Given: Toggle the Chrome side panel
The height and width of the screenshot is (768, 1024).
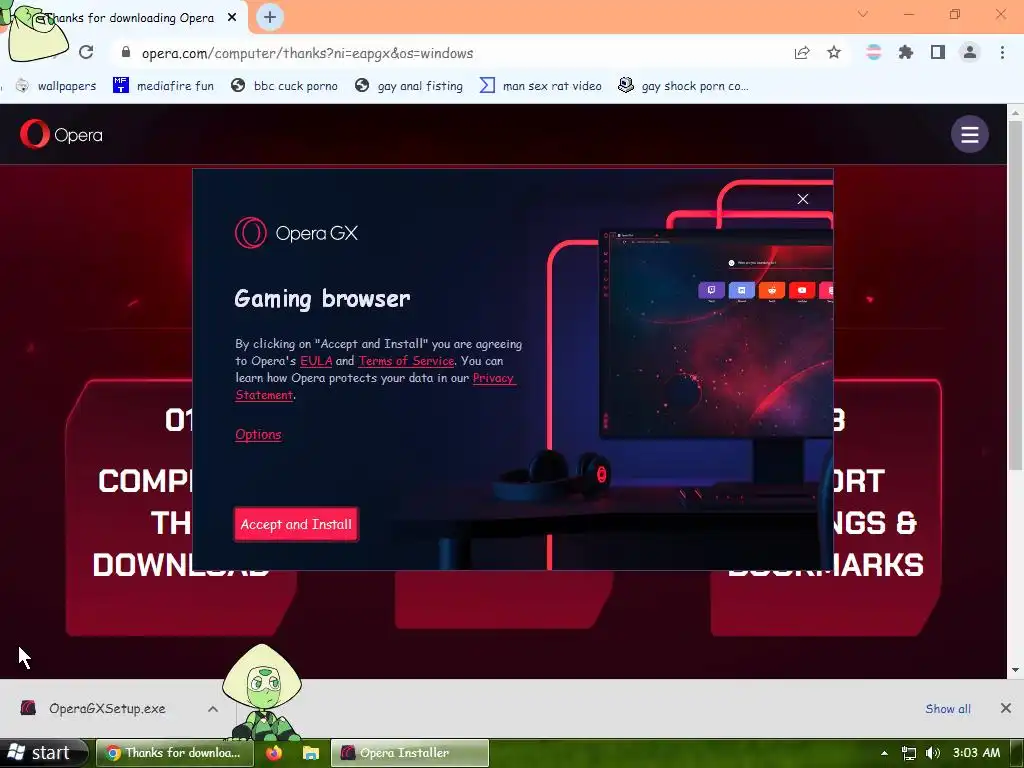Looking at the screenshot, I should (x=938, y=52).
